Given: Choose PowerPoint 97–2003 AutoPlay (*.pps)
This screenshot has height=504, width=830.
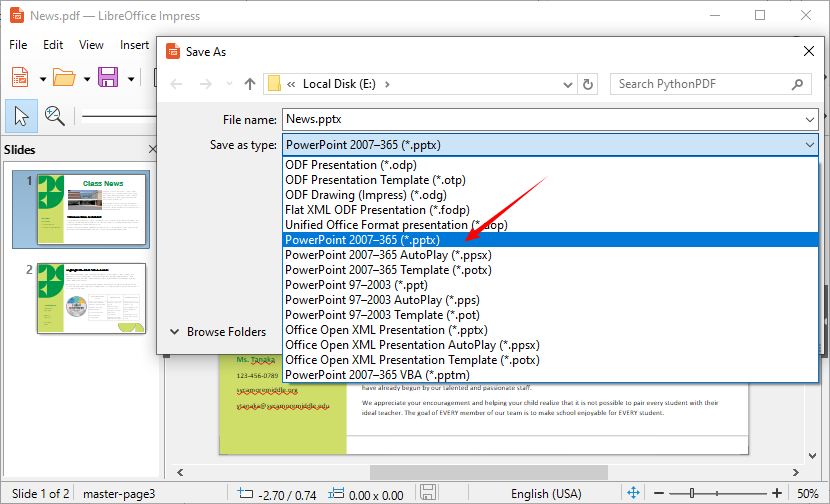Looking at the screenshot, I should 551,300.
